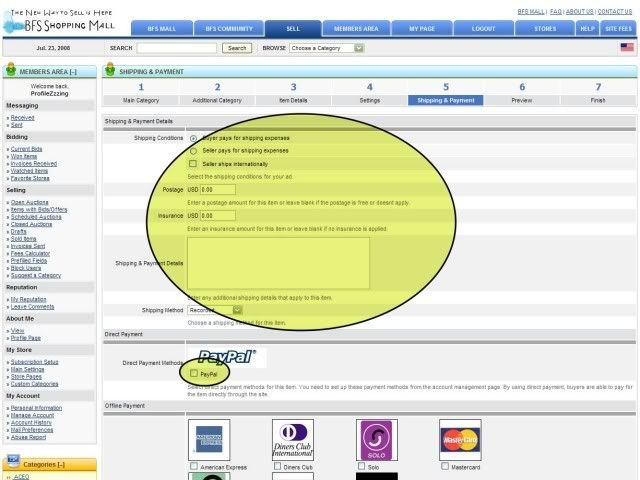
Task: Tick the Solo checkbox
Action: [361, 466]
